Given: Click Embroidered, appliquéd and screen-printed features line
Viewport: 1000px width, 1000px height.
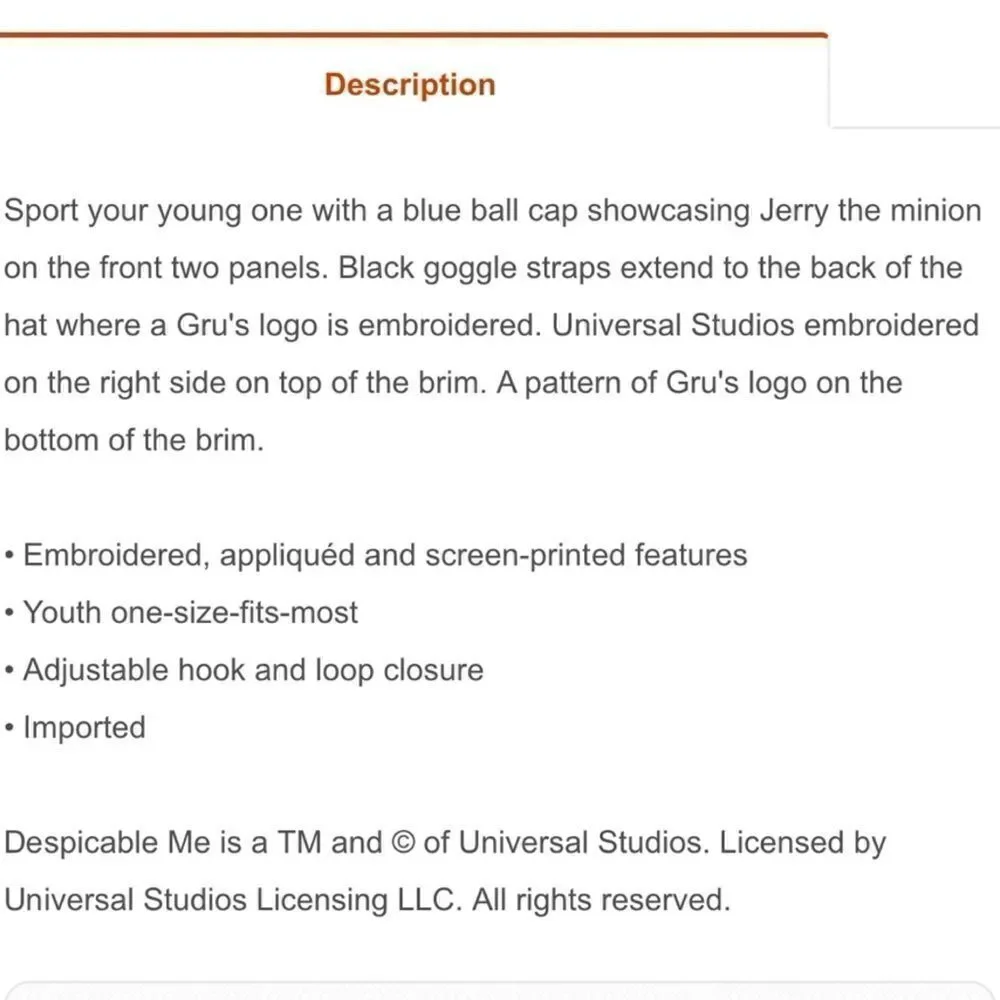Looking at the screenshot, I should [385, 555].
